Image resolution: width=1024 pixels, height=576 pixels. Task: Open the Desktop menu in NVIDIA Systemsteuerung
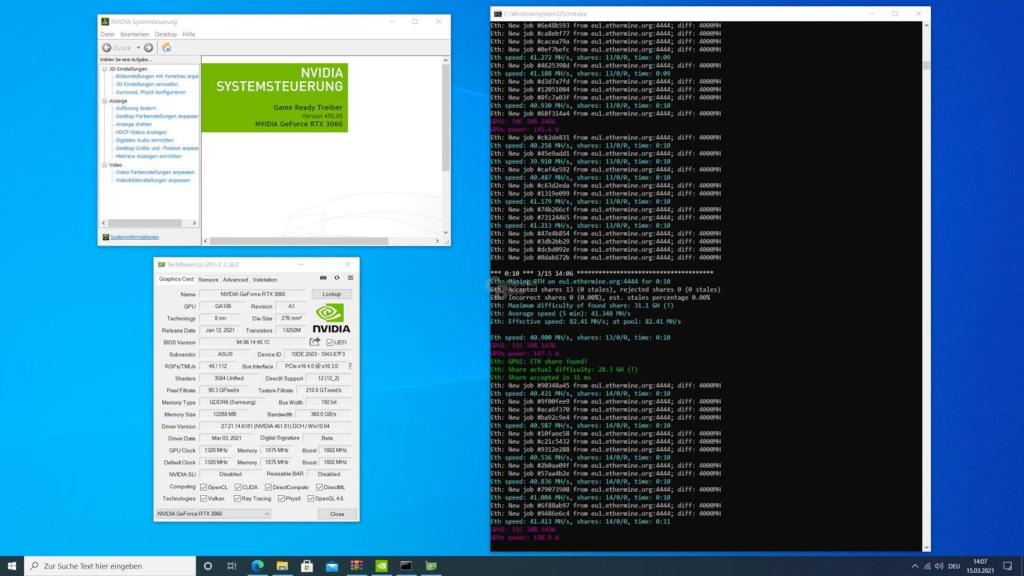point(166,34)
